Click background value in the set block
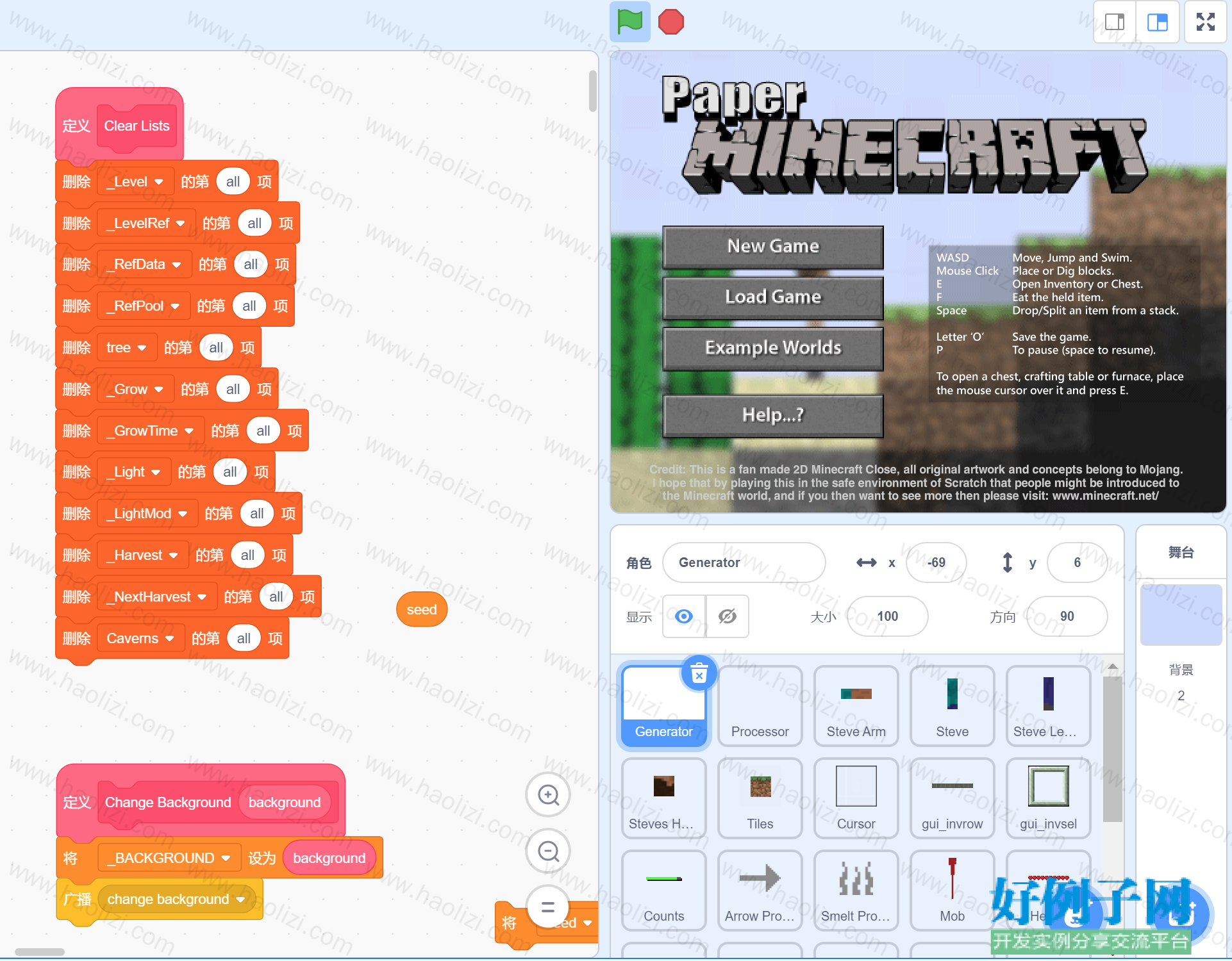 coord(329,858)
